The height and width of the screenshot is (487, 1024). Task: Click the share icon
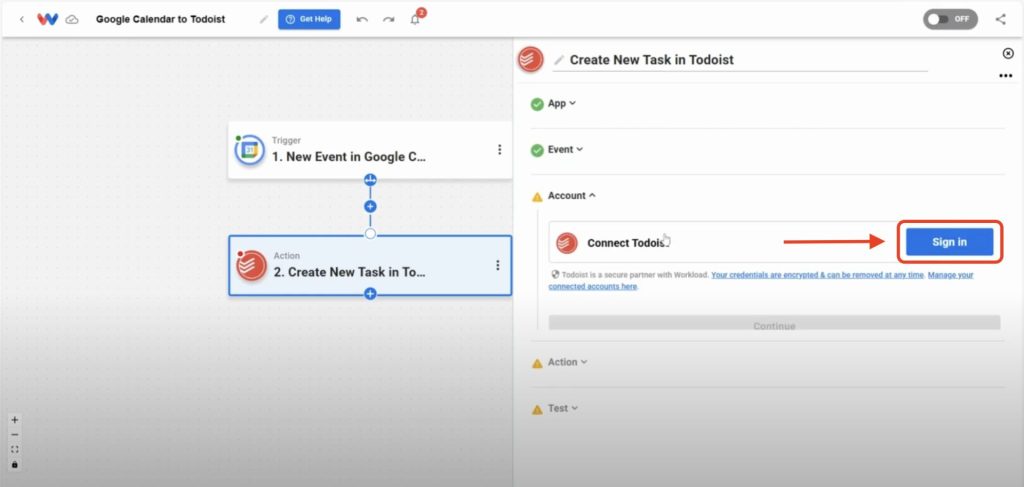[x=1000, y=19]
